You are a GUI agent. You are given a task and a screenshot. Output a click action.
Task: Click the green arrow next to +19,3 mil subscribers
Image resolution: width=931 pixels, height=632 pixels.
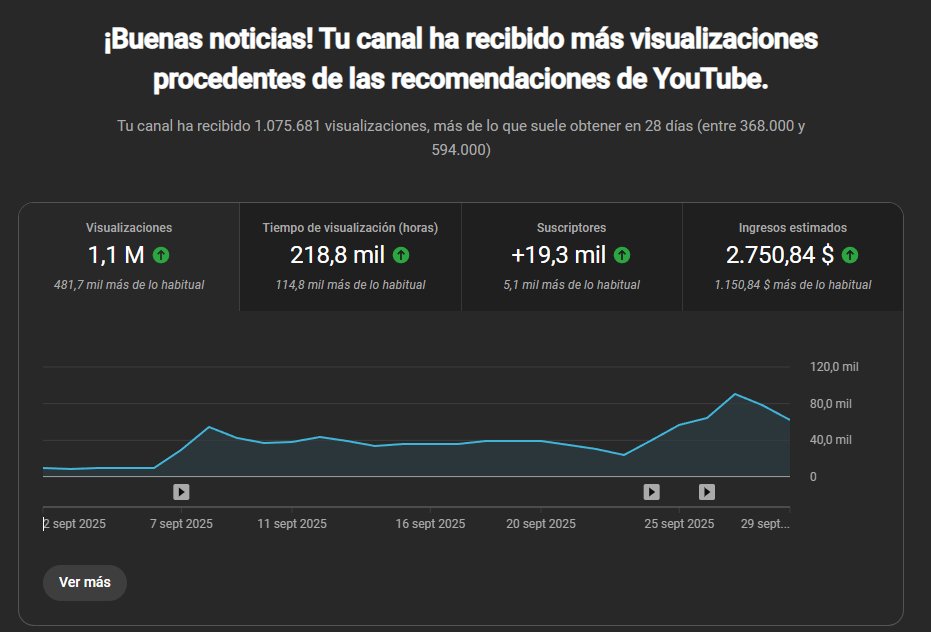click(x=621, y=256)
